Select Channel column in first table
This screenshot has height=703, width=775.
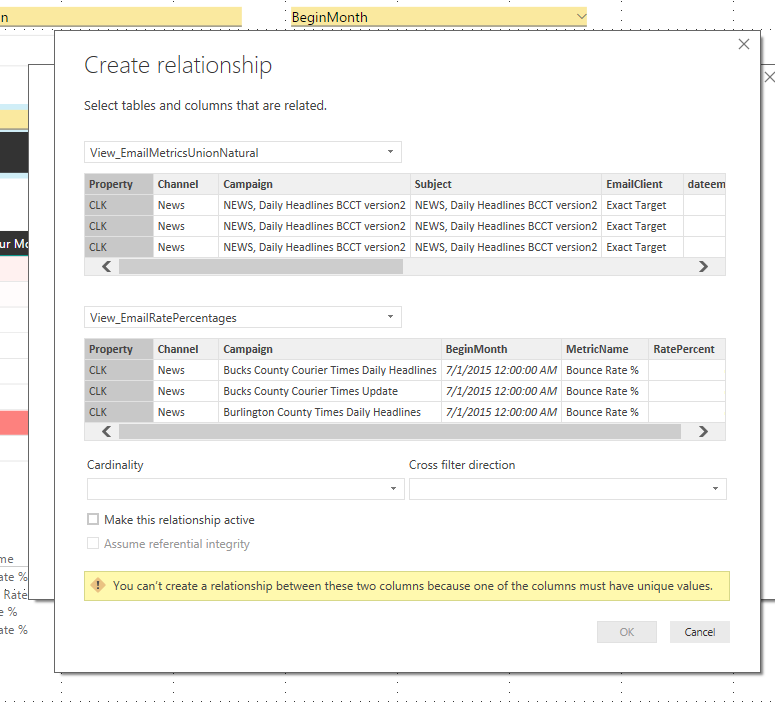pyautogui.click(x=186, y=184)
